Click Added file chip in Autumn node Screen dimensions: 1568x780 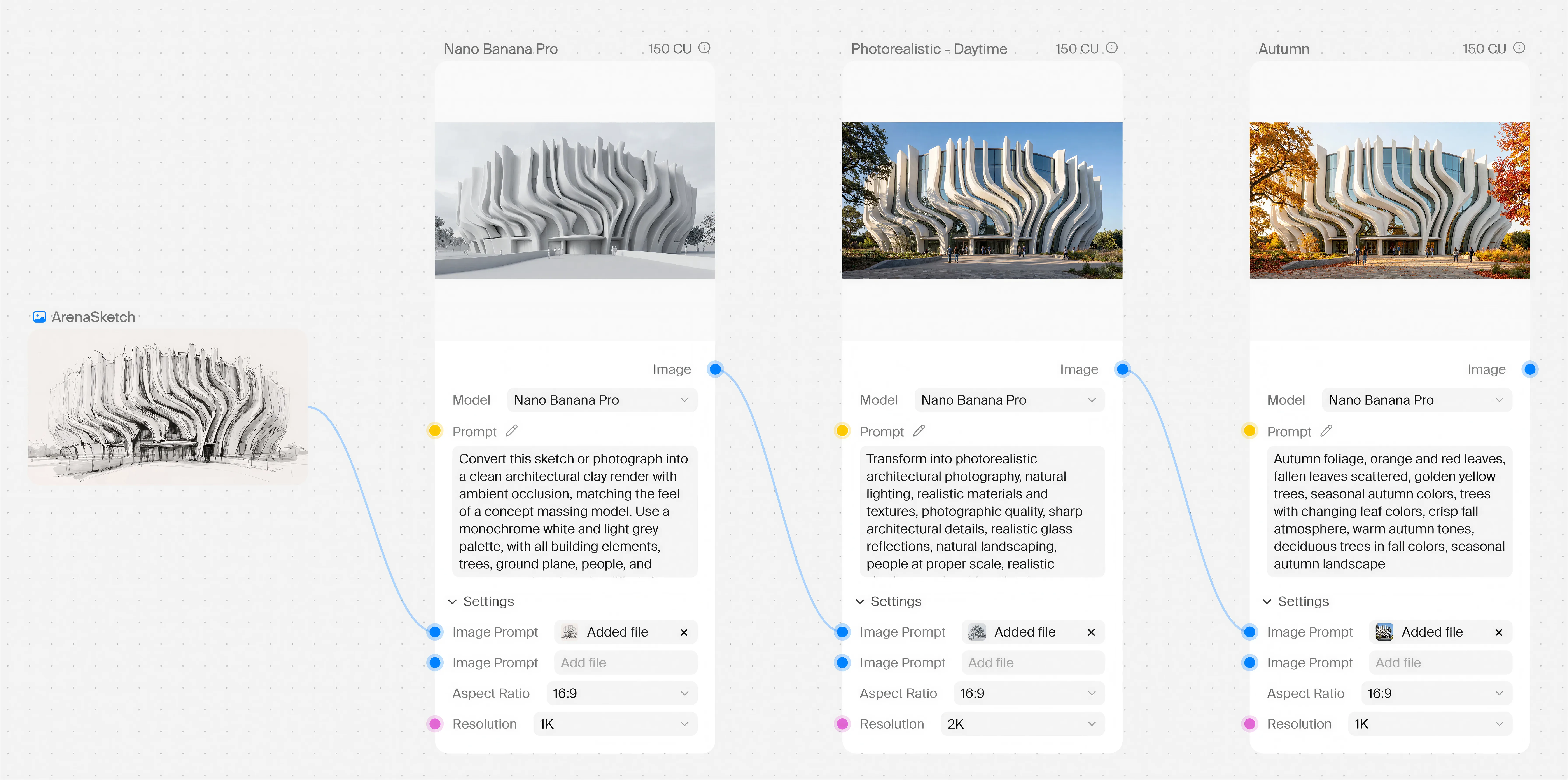(x=1440, y=633)
